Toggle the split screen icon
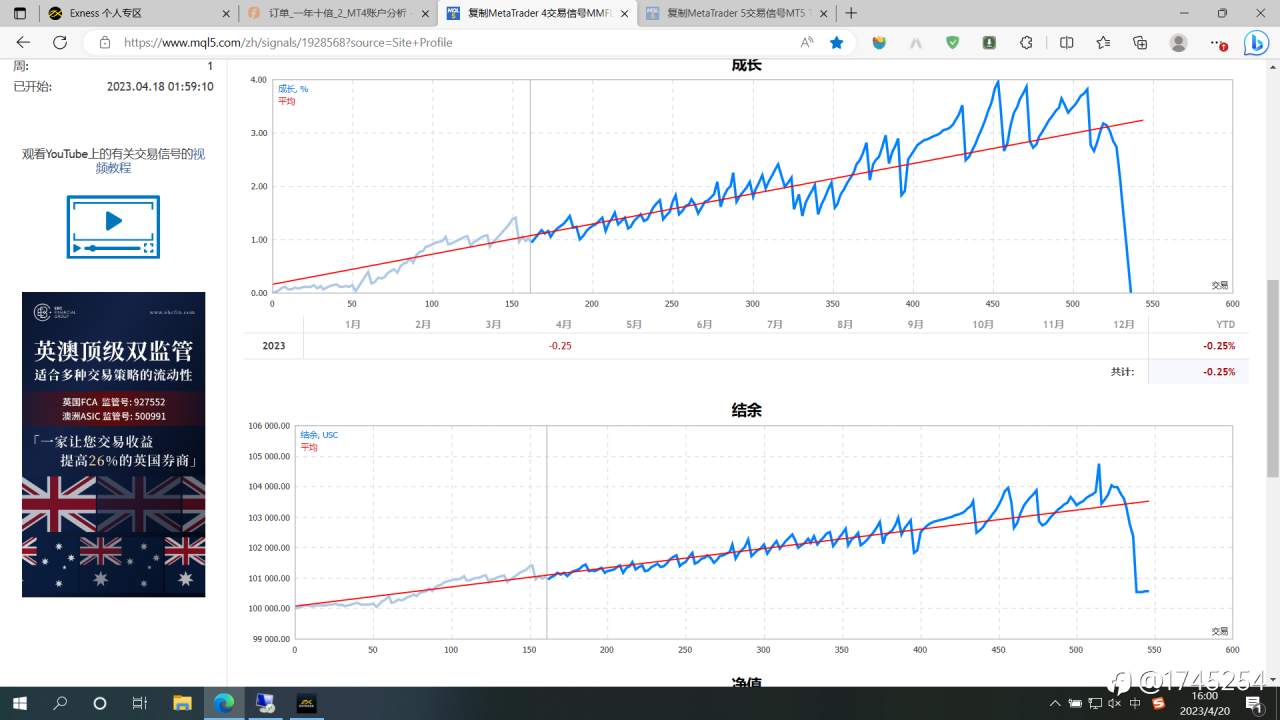The width and height of the screenshot is (1280, 720). coord(1066,43)
